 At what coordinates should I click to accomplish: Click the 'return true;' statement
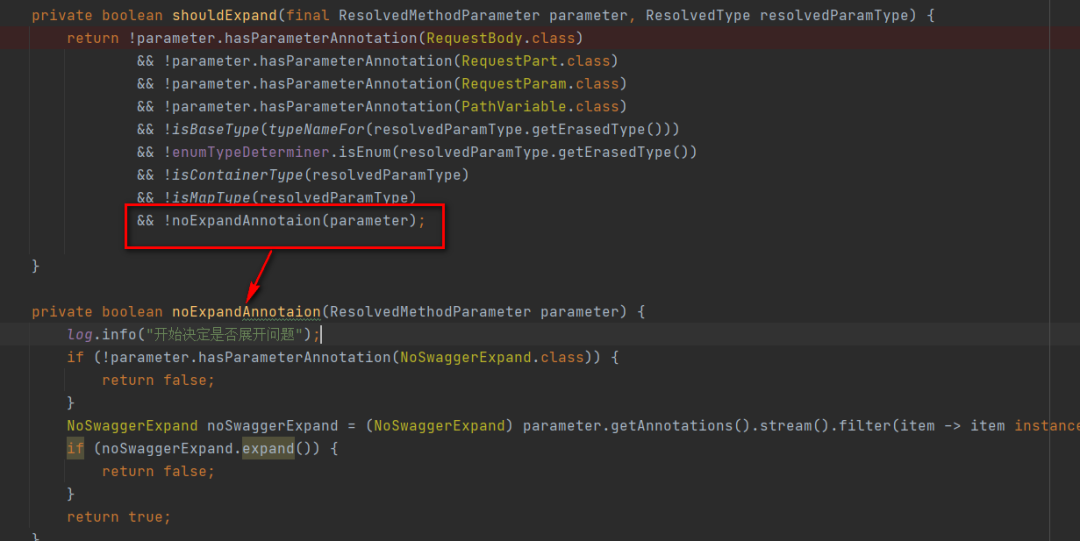119,517
